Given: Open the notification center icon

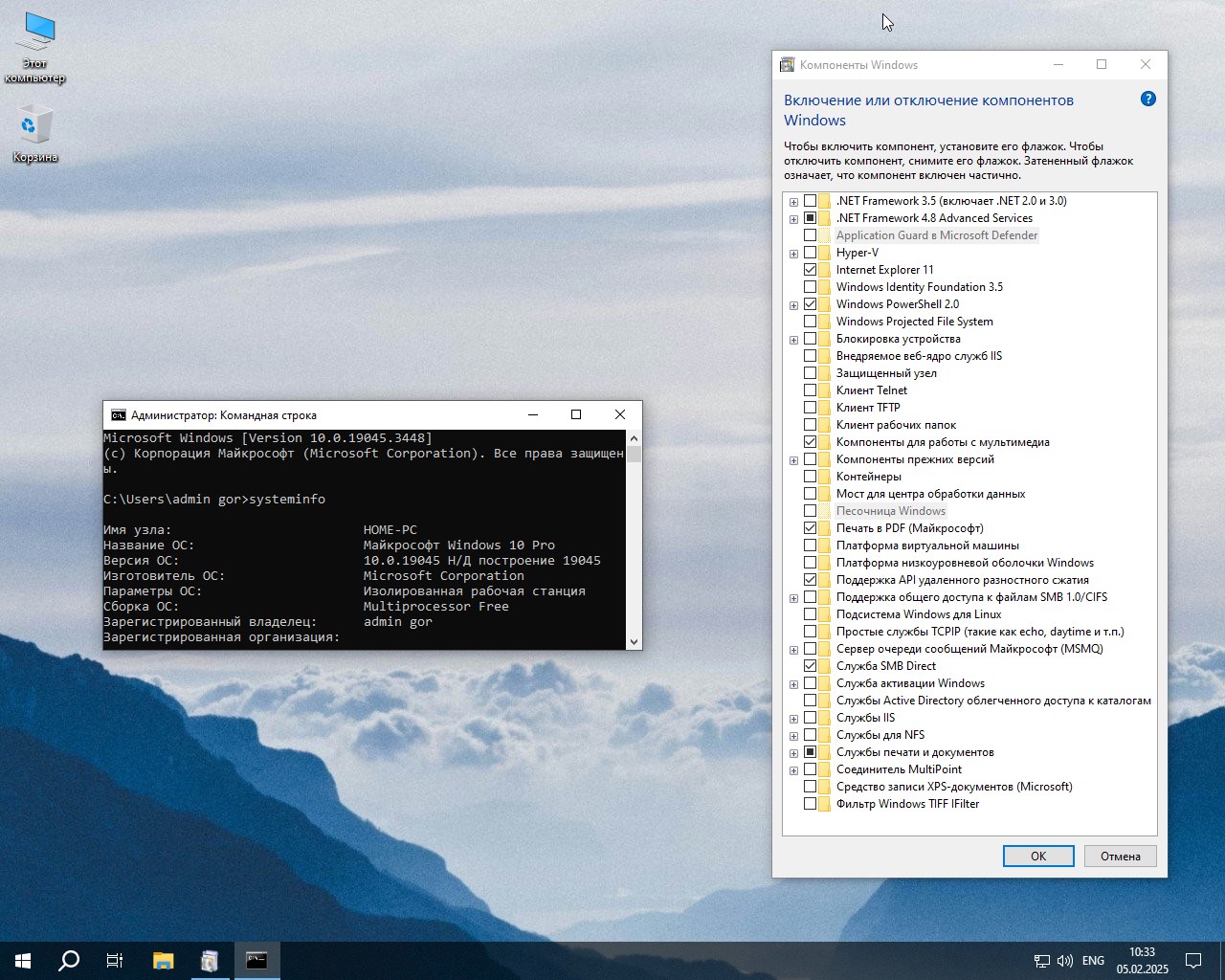Looking at the screenshot, I should tap(1193, 961).
